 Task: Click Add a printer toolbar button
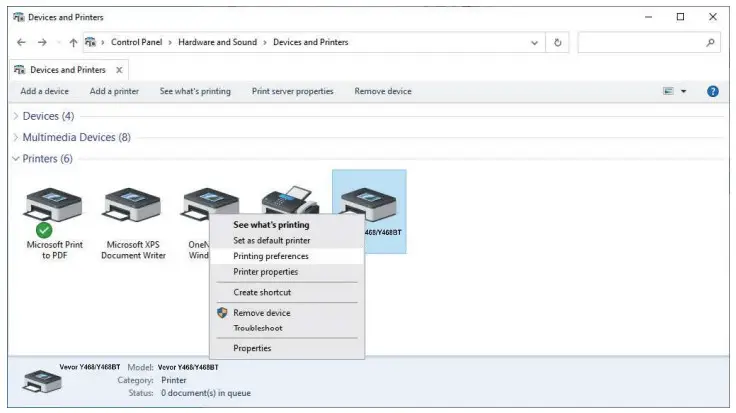tap(114, 92)
